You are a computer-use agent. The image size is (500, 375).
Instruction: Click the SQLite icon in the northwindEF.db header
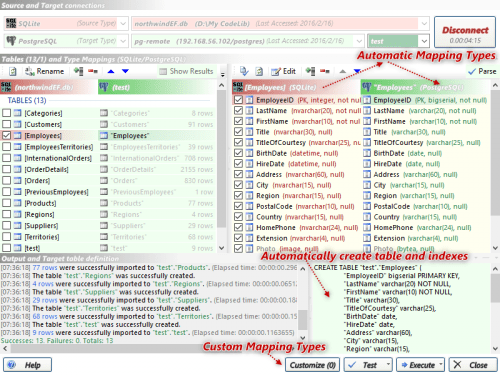click(6, 87)
